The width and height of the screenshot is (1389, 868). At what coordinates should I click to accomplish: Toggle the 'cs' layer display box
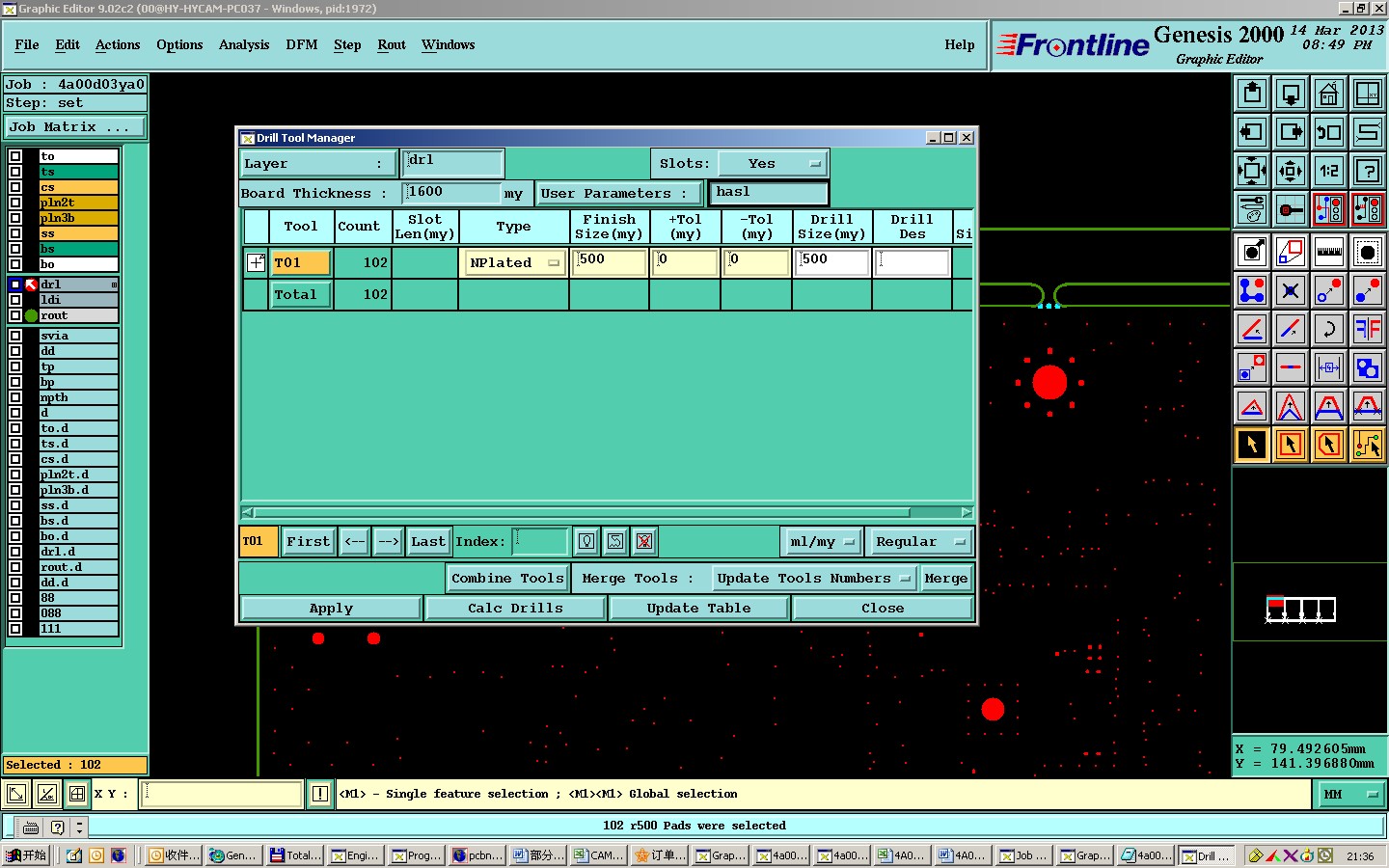15,187
